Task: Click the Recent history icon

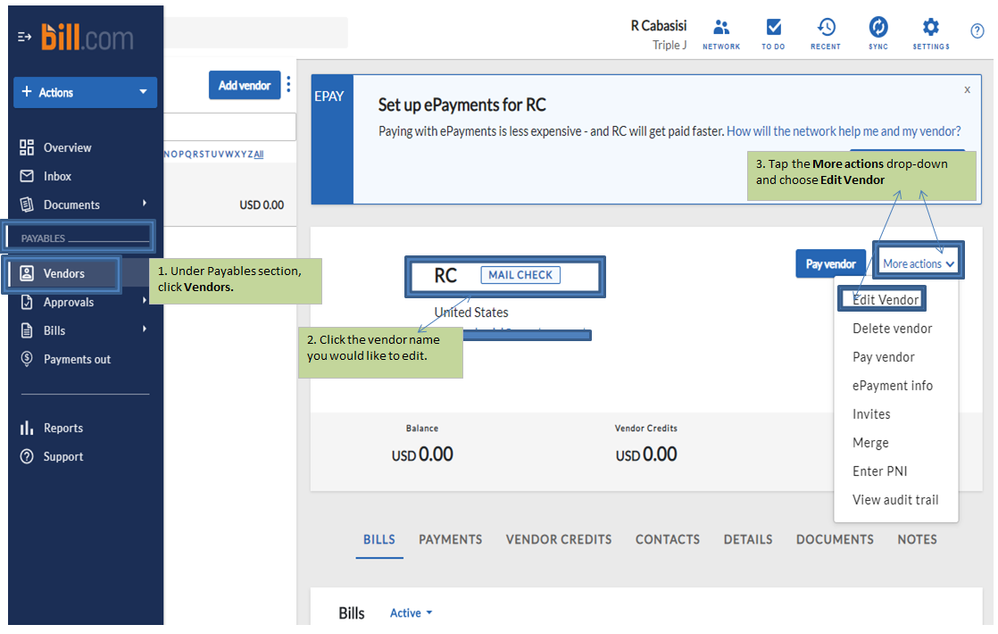Action: pyautogui.click(x=826, y=28)
